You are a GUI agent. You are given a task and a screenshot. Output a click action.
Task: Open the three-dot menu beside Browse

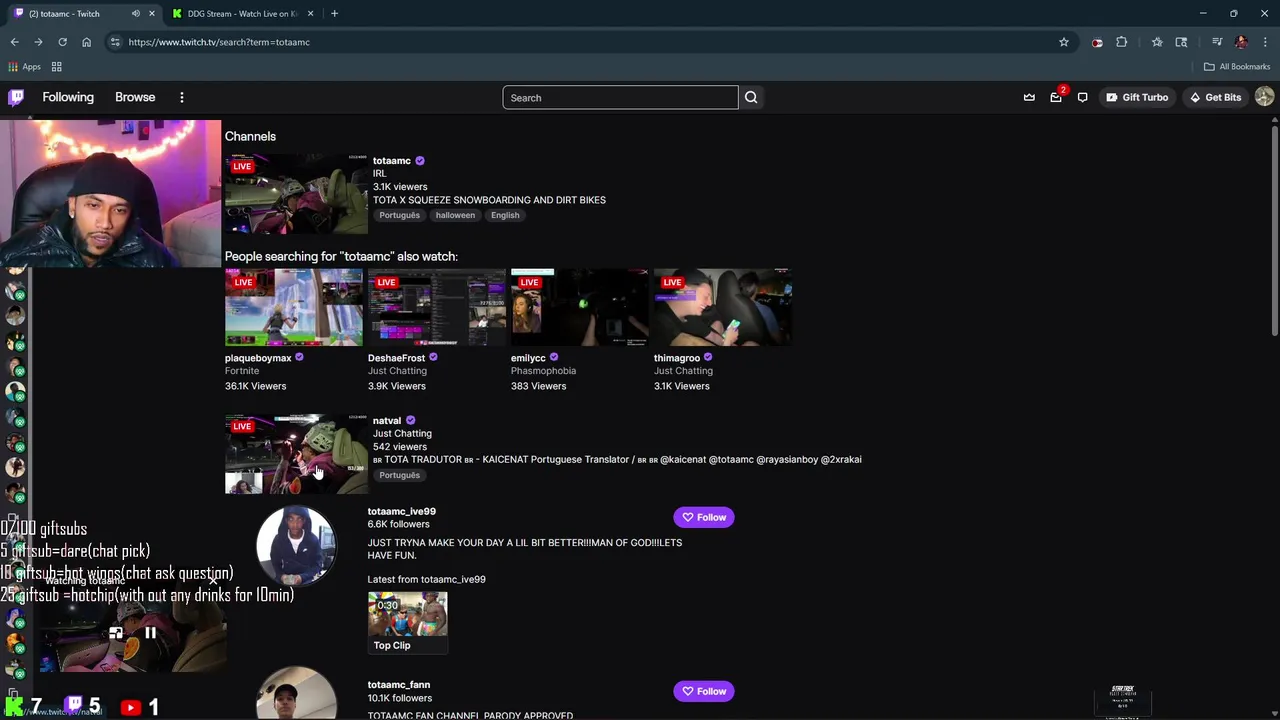click(182, 97)
